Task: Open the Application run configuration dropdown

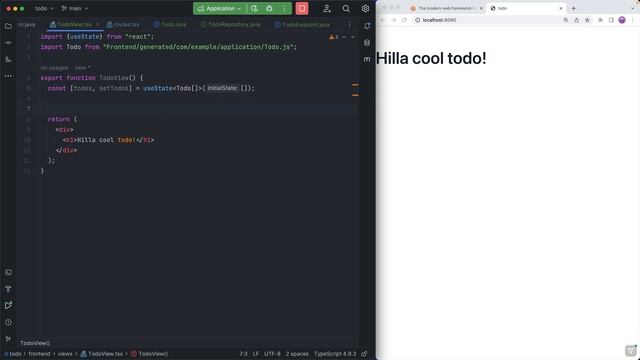Action: [220, 8]
